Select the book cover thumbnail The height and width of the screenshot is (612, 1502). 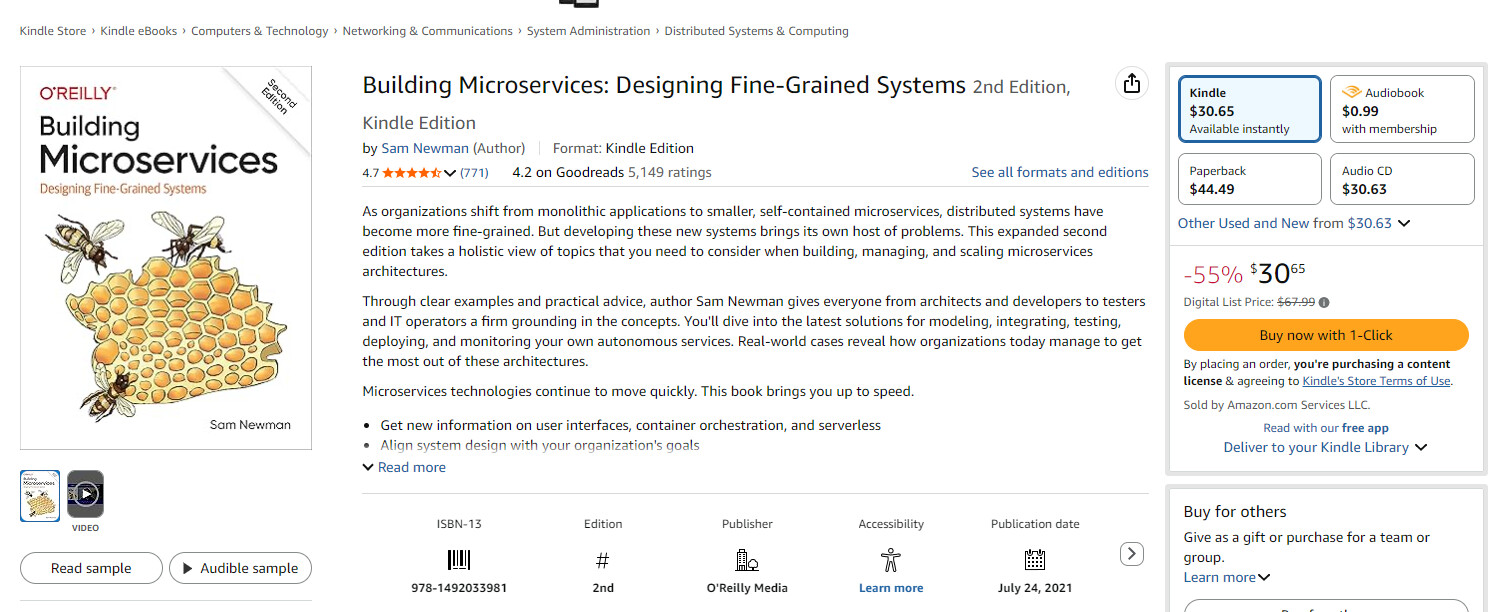coord(40,495)
